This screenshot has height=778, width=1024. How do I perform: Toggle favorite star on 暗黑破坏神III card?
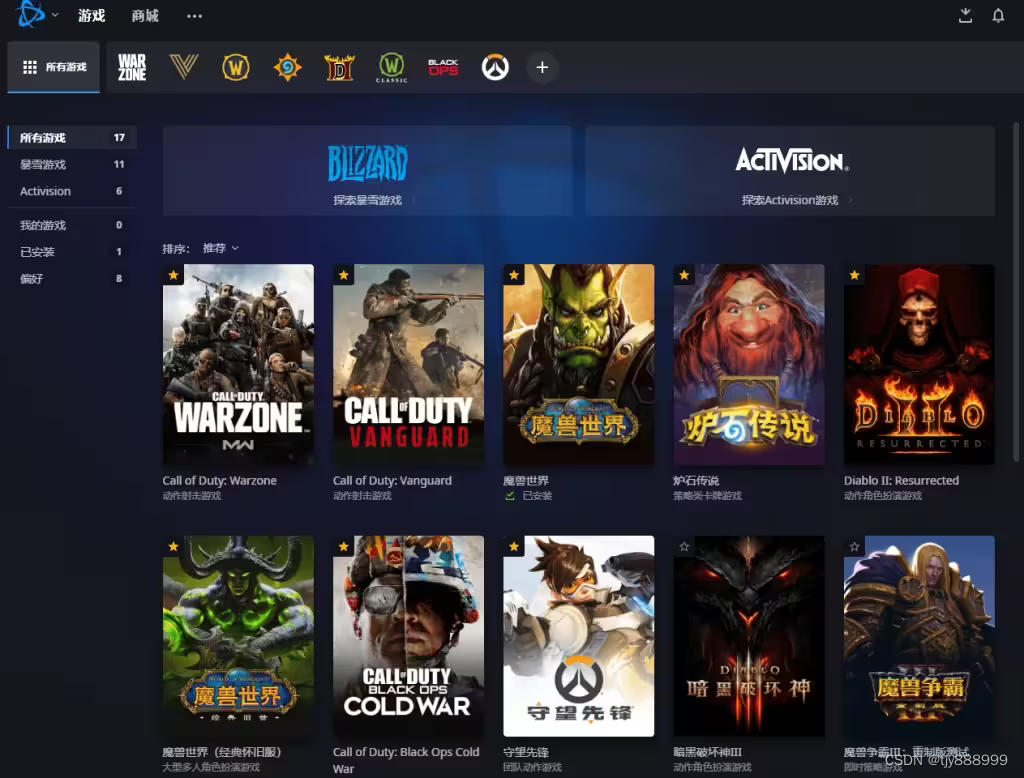[x=684, y=547]
